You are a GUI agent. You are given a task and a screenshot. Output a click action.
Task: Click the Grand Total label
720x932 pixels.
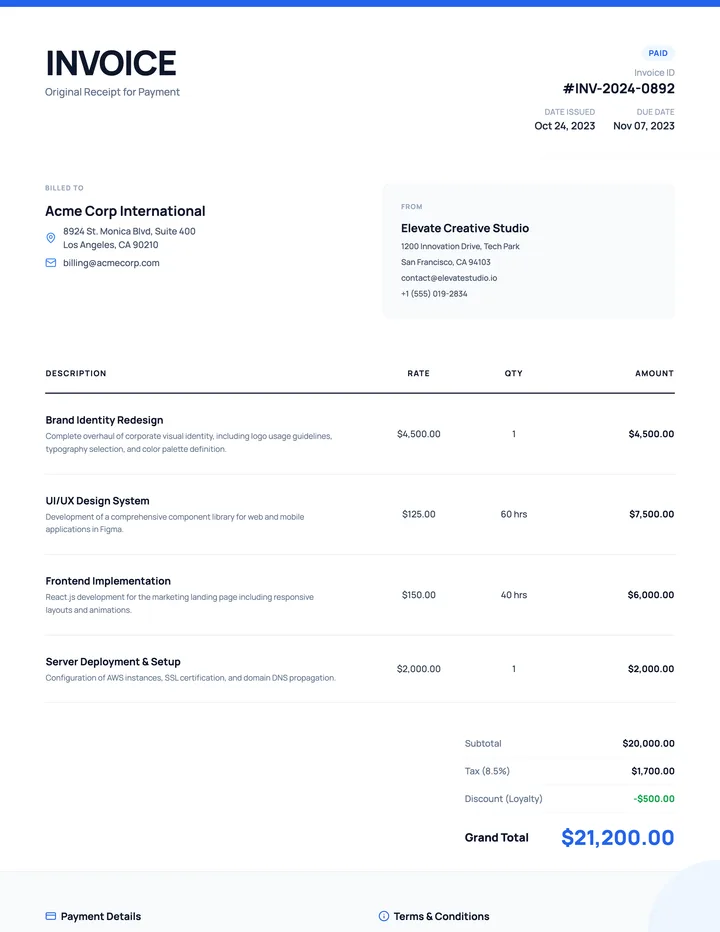496,838
